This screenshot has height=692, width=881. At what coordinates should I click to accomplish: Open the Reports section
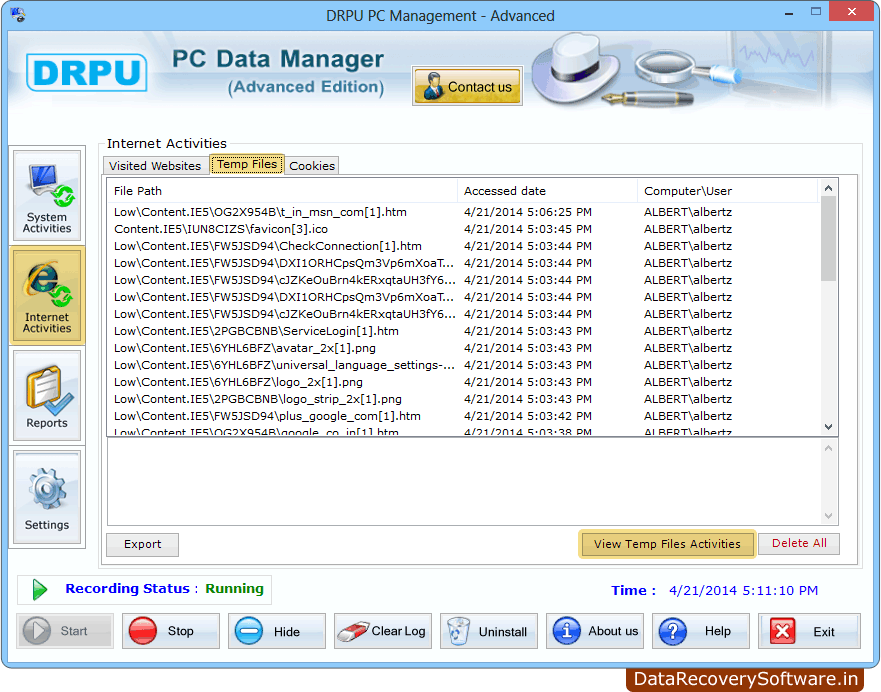coord(47,395)
